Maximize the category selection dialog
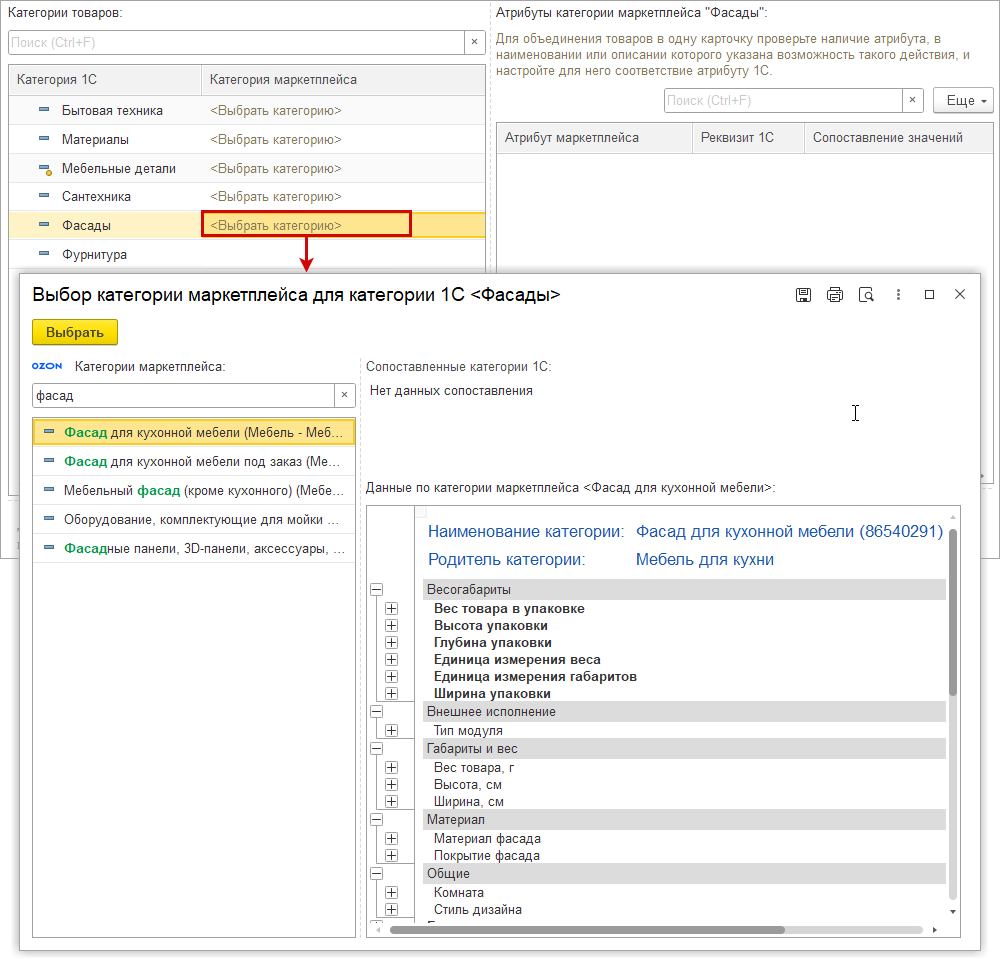Viewport: 1000px width, 959px height. [x=929, y=295]
